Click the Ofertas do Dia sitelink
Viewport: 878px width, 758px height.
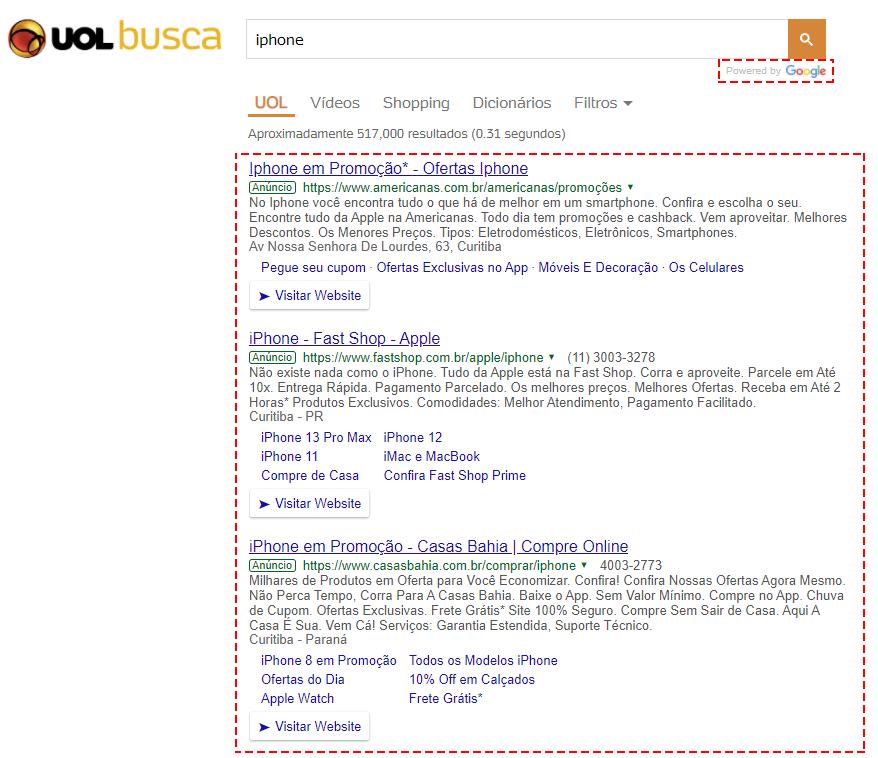pyautogui.click(x=302, y=680)
